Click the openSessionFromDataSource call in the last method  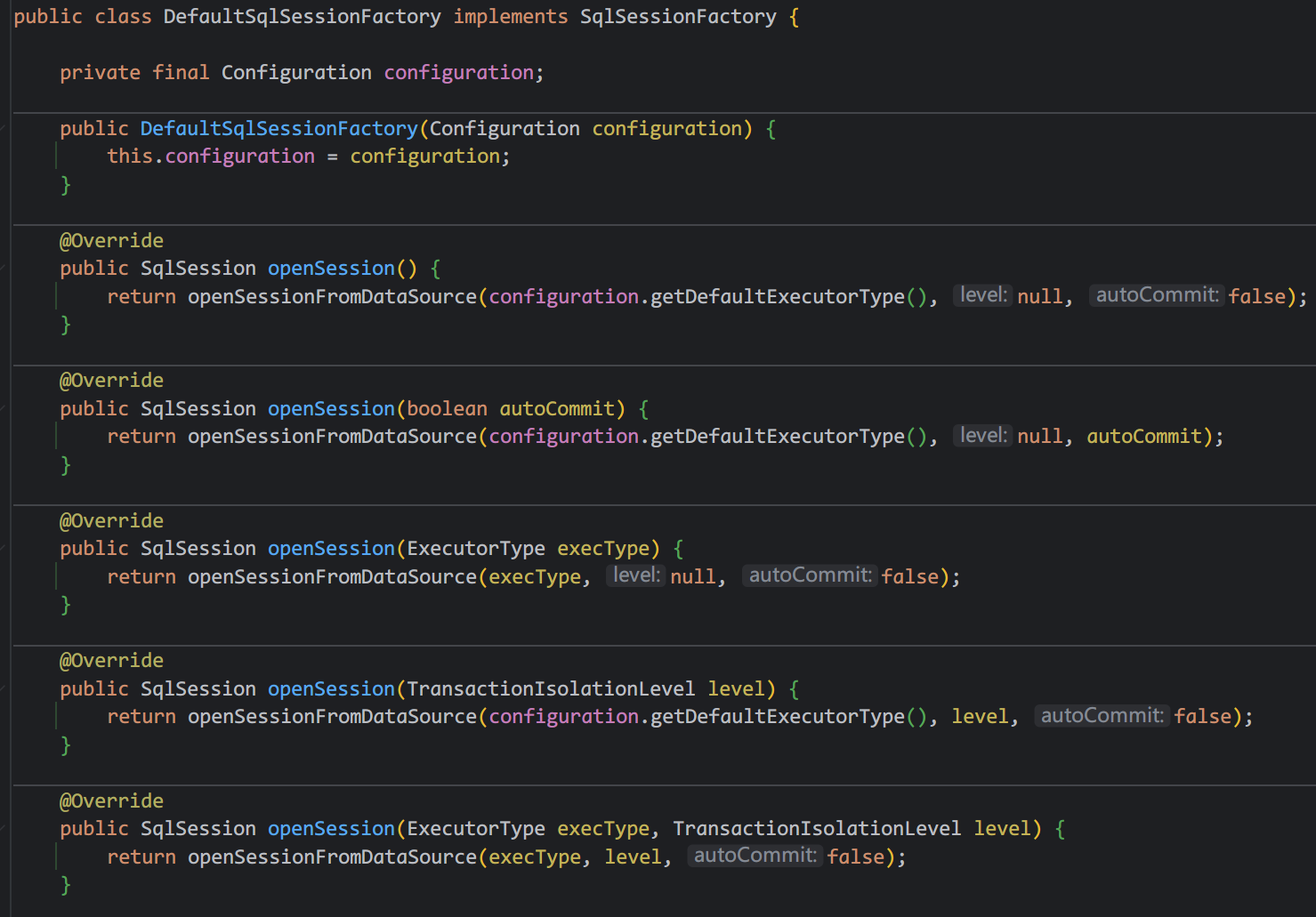tap(332, 857)
